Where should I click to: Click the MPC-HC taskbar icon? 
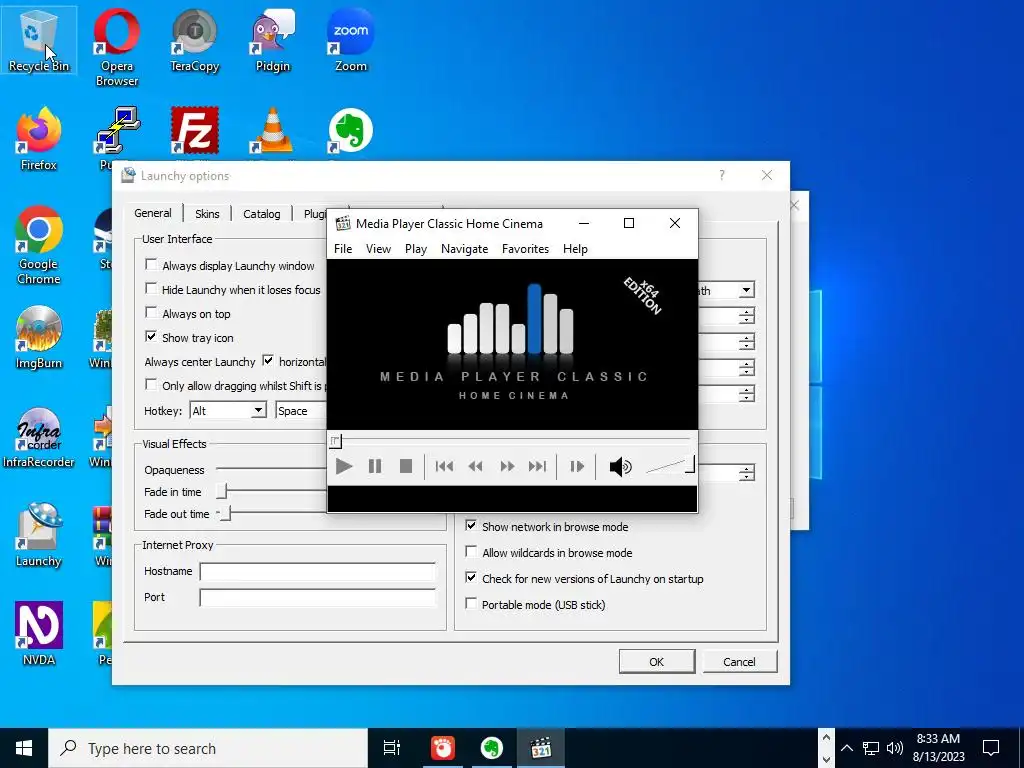(541, 748)
